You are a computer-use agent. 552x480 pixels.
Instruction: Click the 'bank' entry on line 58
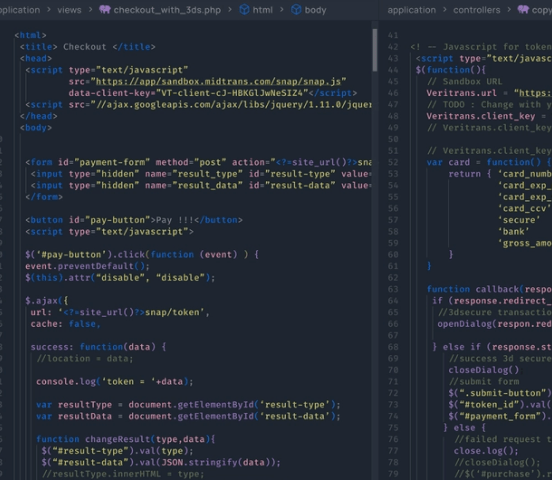(513, 232)
